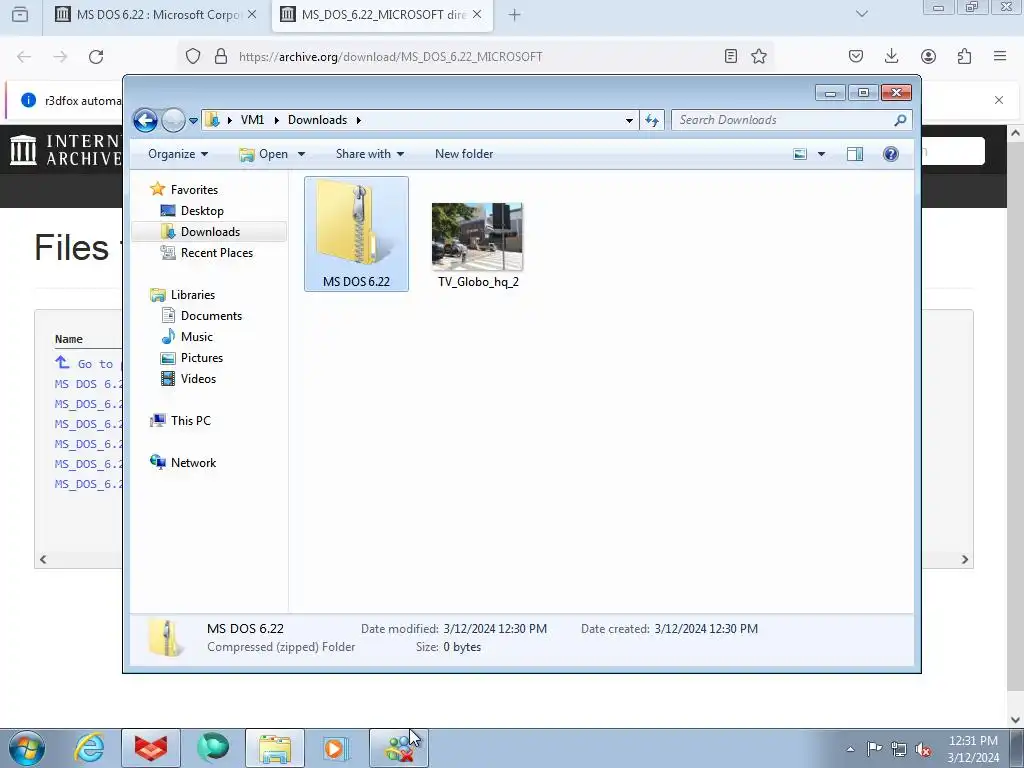Image resolution: width=1024 pixels, height=768 pixels.
Task: Expand arrow after VM1 breadcrumb
Action: (x=277, y=120)
